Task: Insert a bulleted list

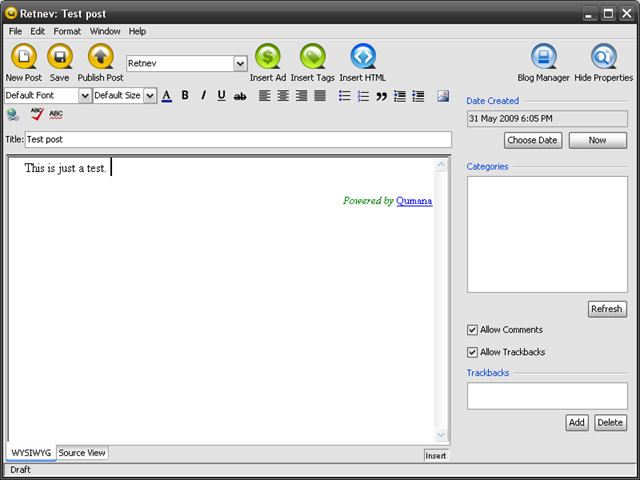Action: (344, 96)
